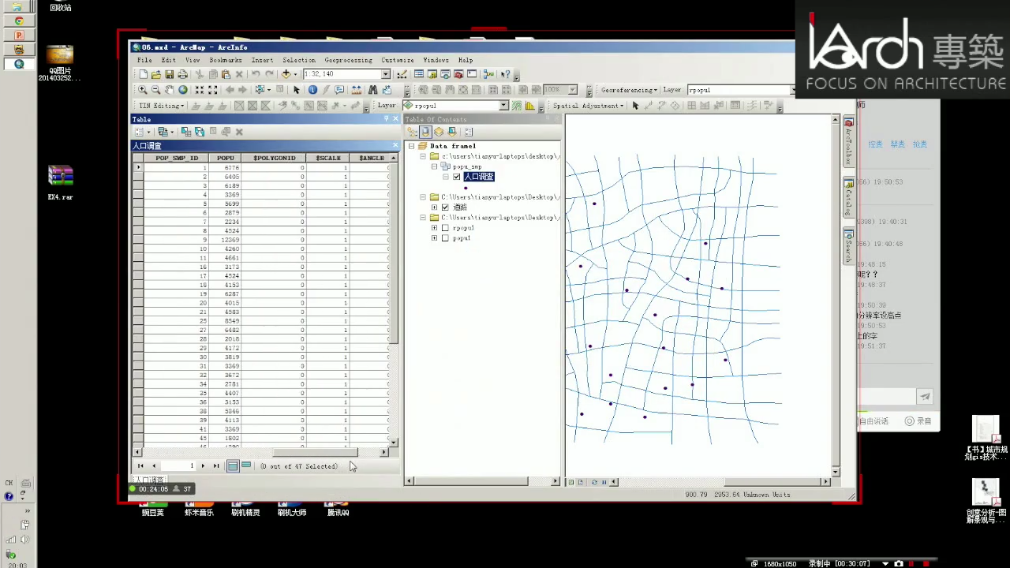
Task: Select Spatial Adjustment arrow tool
Action: tap(635, 106)
